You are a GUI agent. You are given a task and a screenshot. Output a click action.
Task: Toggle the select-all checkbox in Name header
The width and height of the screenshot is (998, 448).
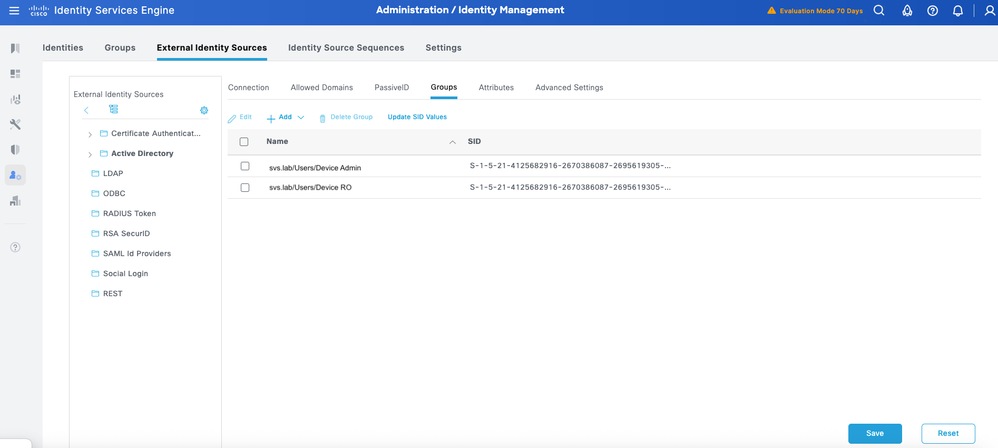pos(244,142)
